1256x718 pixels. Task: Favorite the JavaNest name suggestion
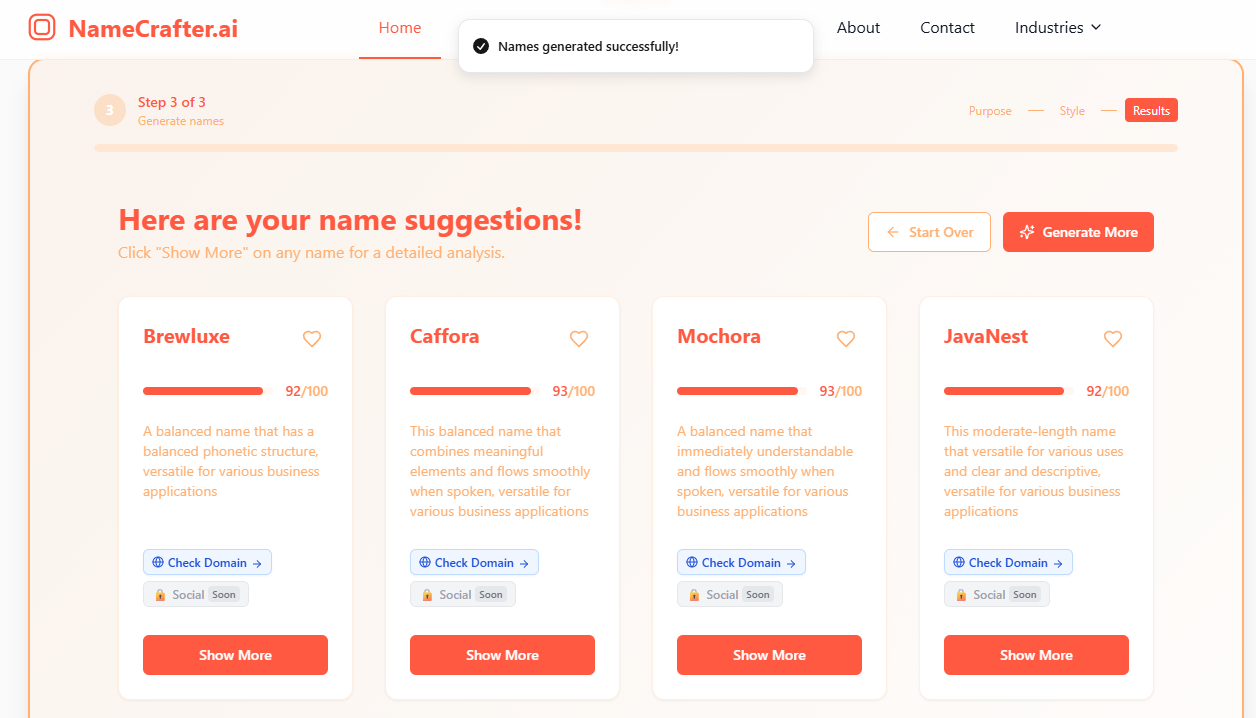coord(1113,339)
